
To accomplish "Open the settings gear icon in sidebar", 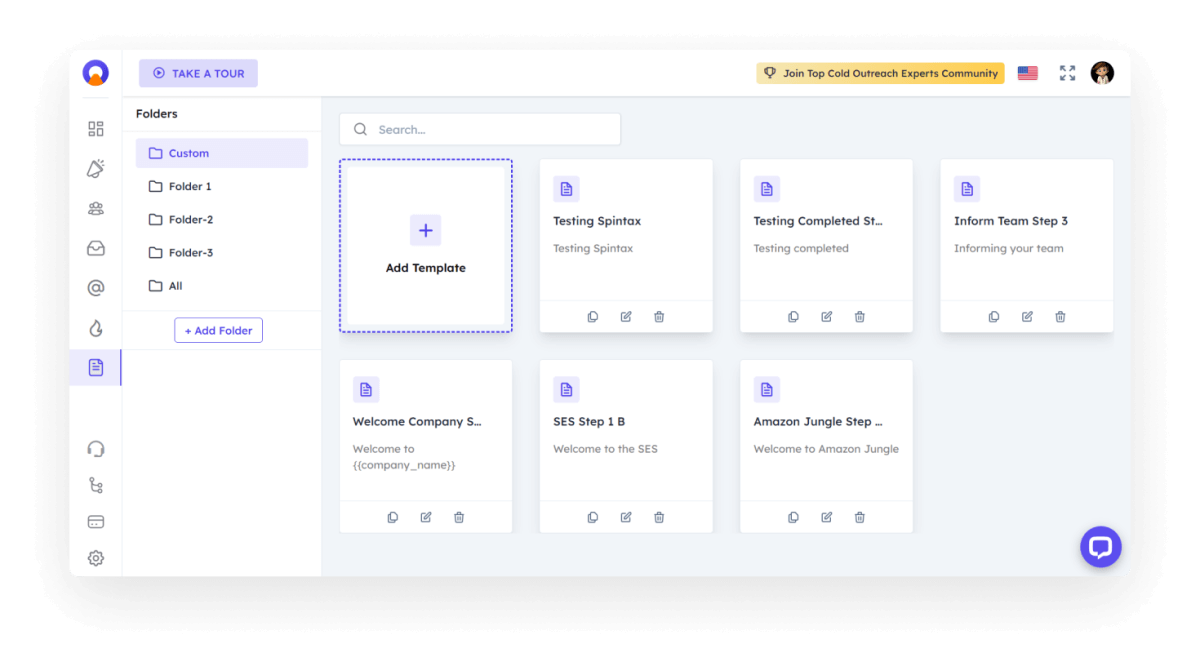I will (x=96, y=558).
